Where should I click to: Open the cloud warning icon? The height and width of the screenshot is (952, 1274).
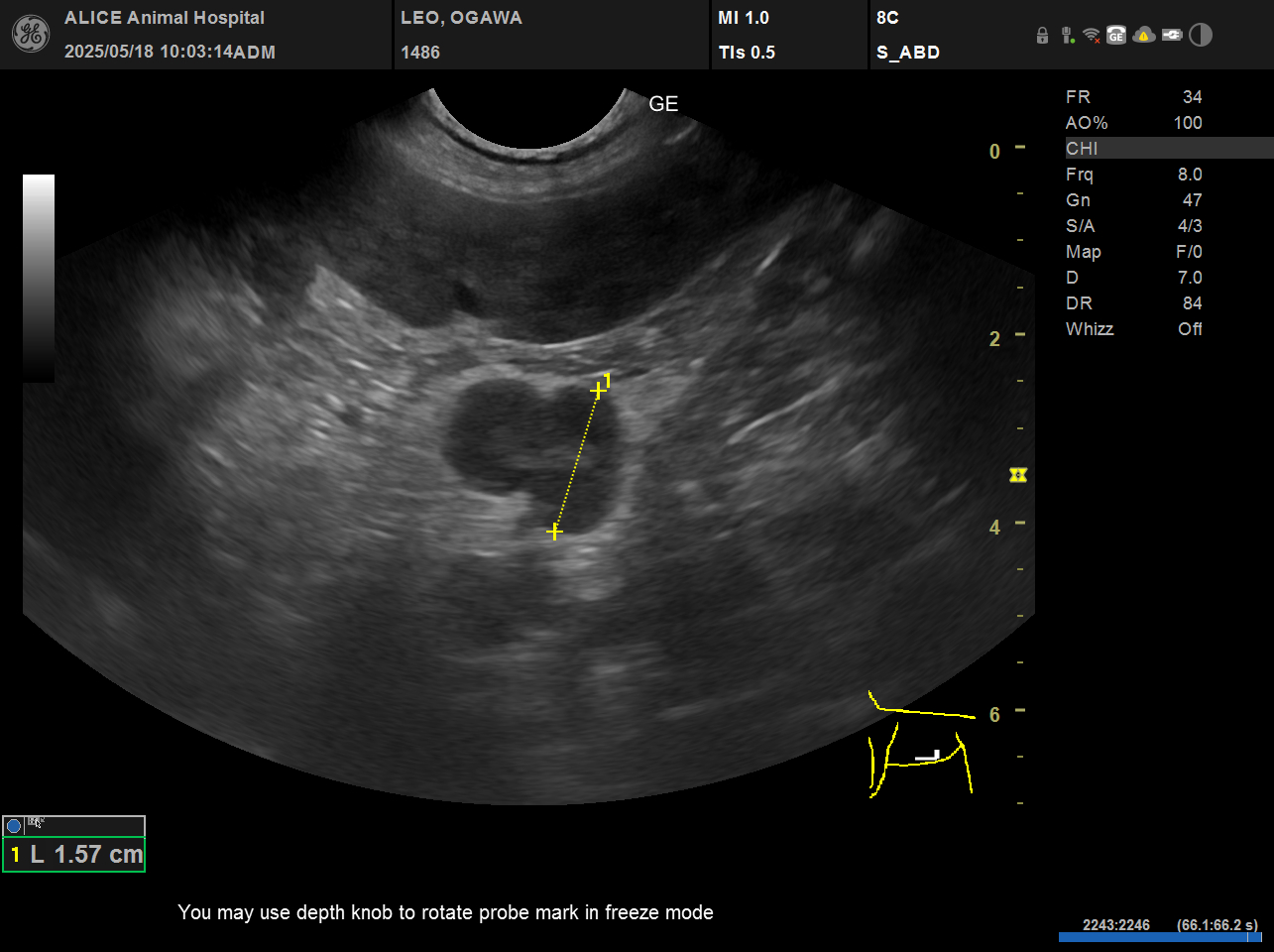1143,36
